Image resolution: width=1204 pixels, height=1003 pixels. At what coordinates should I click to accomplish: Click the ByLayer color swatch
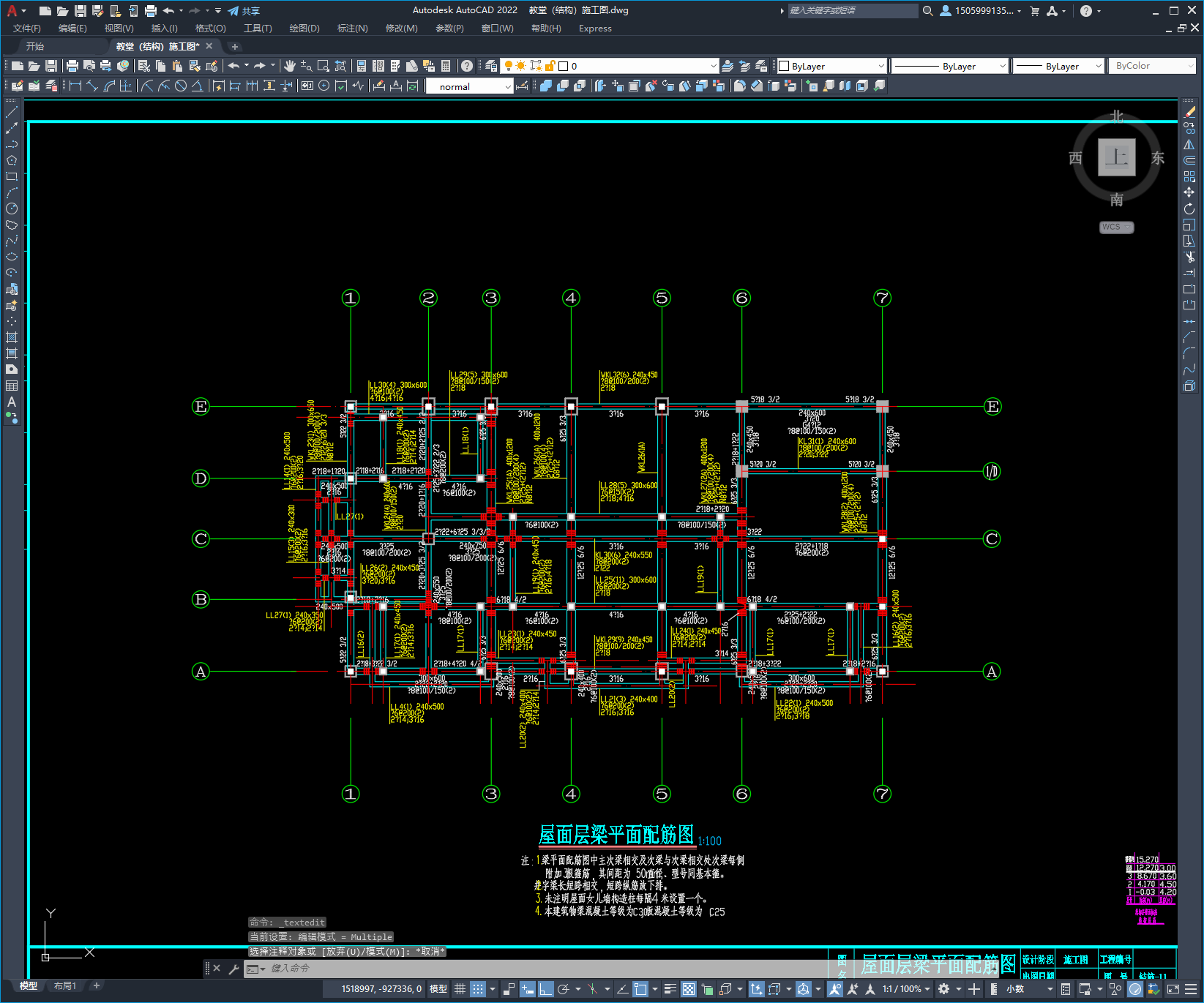[784, 66]
